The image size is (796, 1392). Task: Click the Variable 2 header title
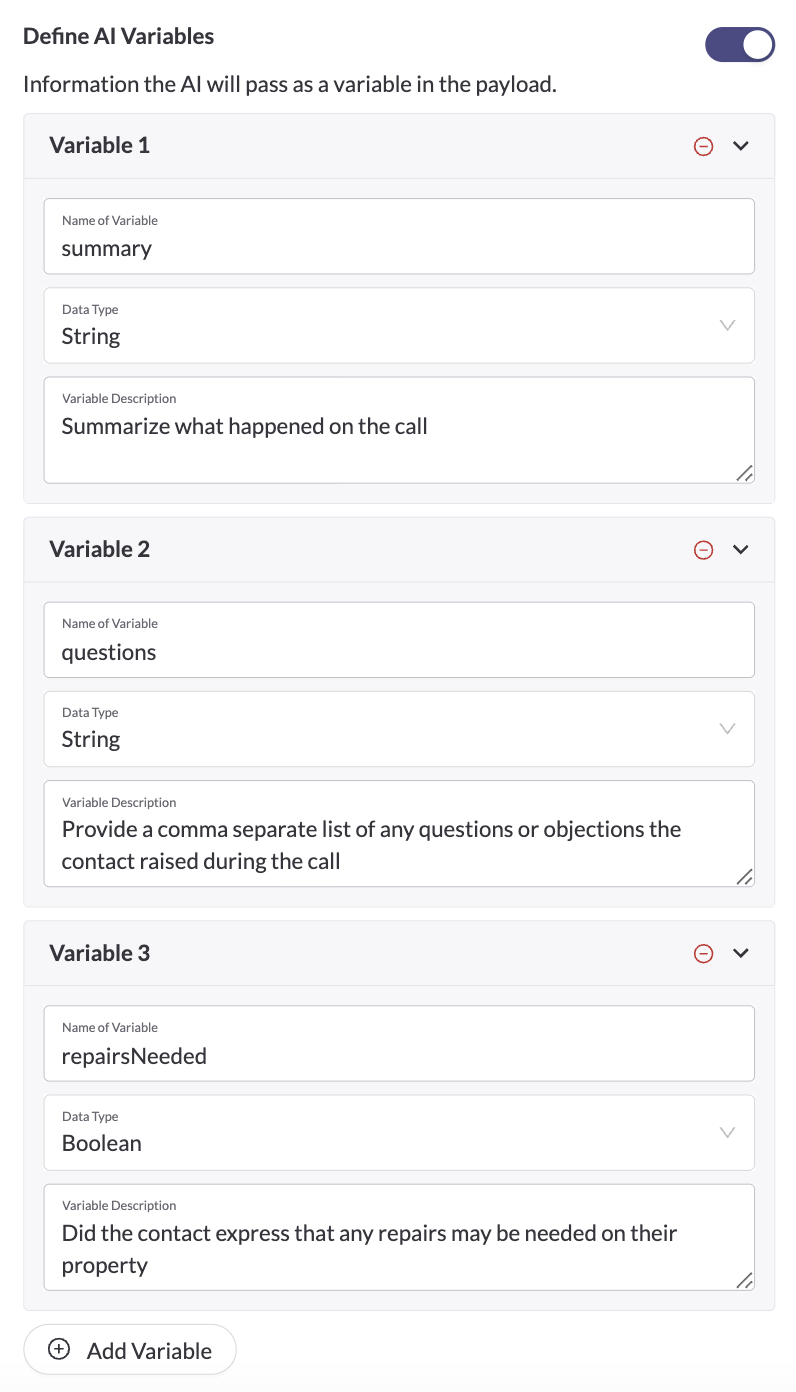tap(99, 549)
